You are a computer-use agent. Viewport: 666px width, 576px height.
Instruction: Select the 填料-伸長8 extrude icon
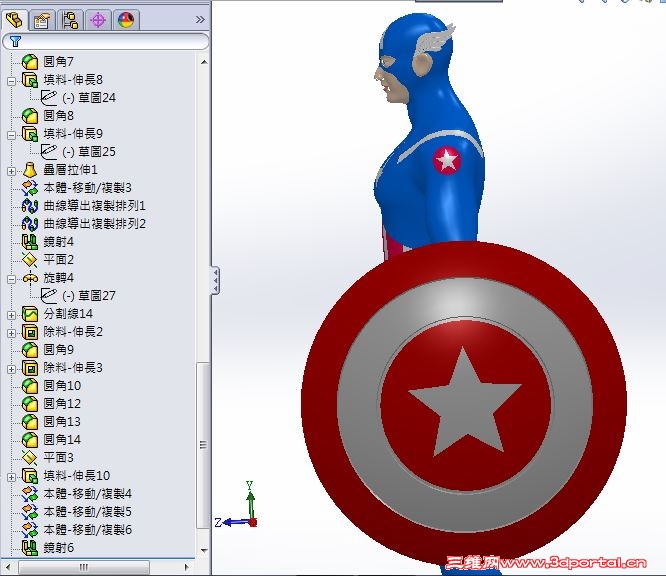(30, 80)
